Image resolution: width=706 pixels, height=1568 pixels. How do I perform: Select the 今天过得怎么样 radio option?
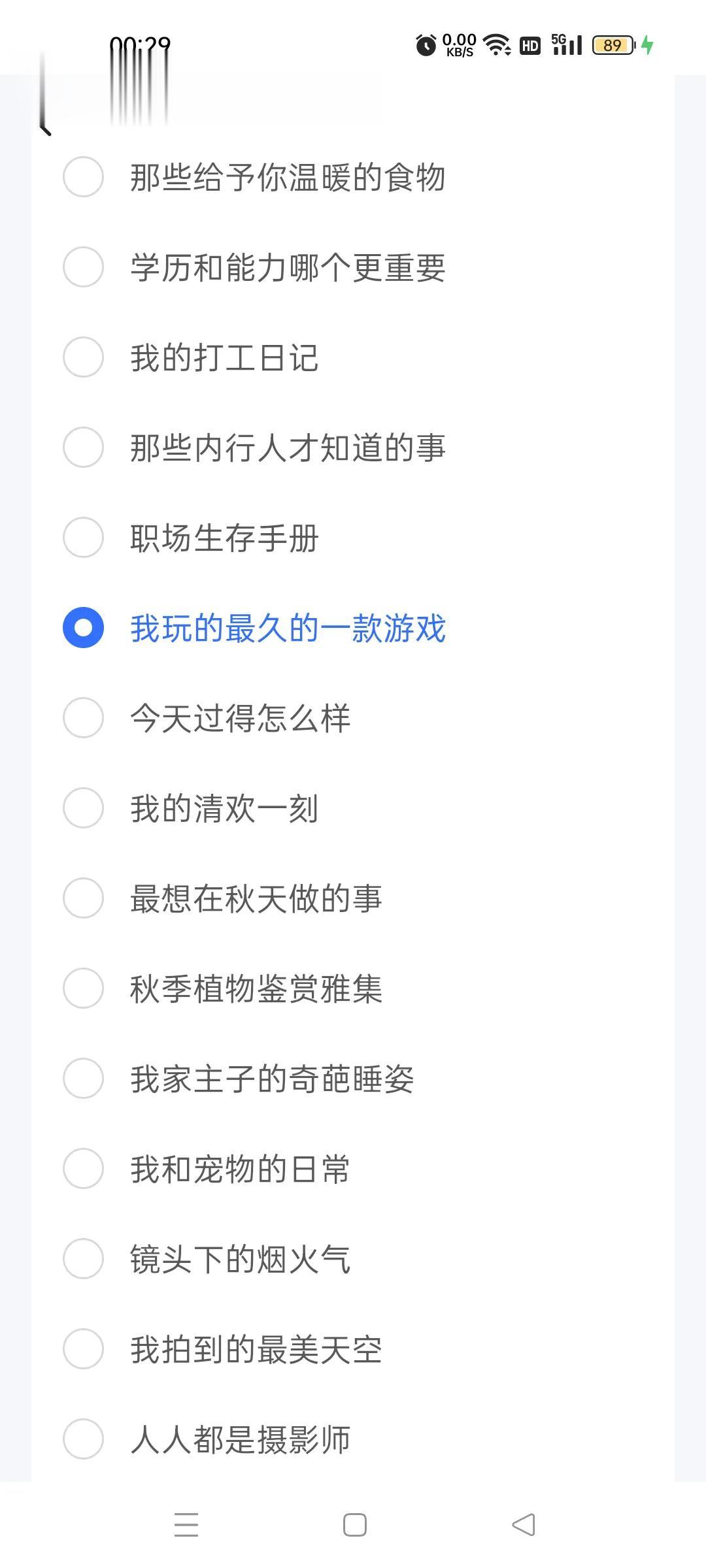coord(83,717)
